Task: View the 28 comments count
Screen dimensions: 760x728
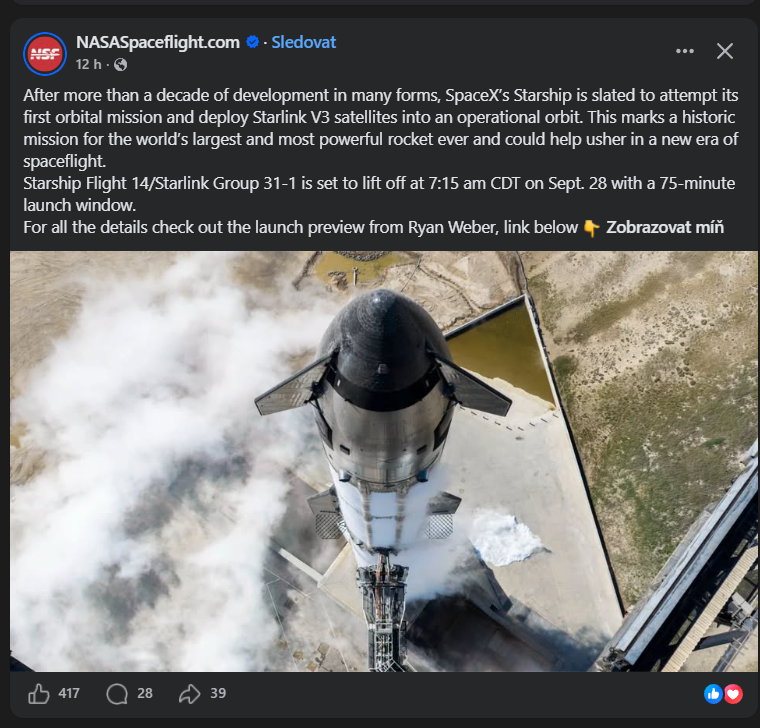Action: coord(144,694)
